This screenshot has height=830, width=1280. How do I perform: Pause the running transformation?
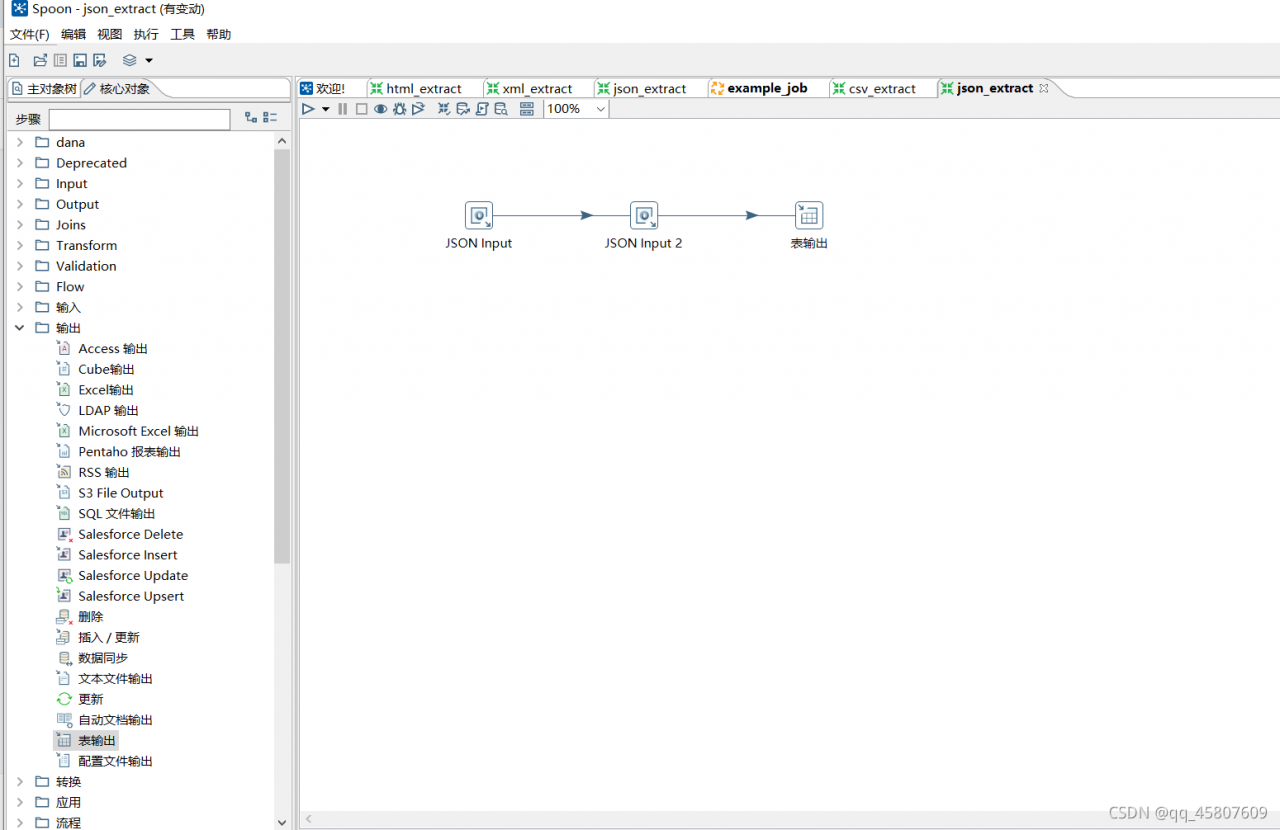pyautogui.click(x=343, y=109)
